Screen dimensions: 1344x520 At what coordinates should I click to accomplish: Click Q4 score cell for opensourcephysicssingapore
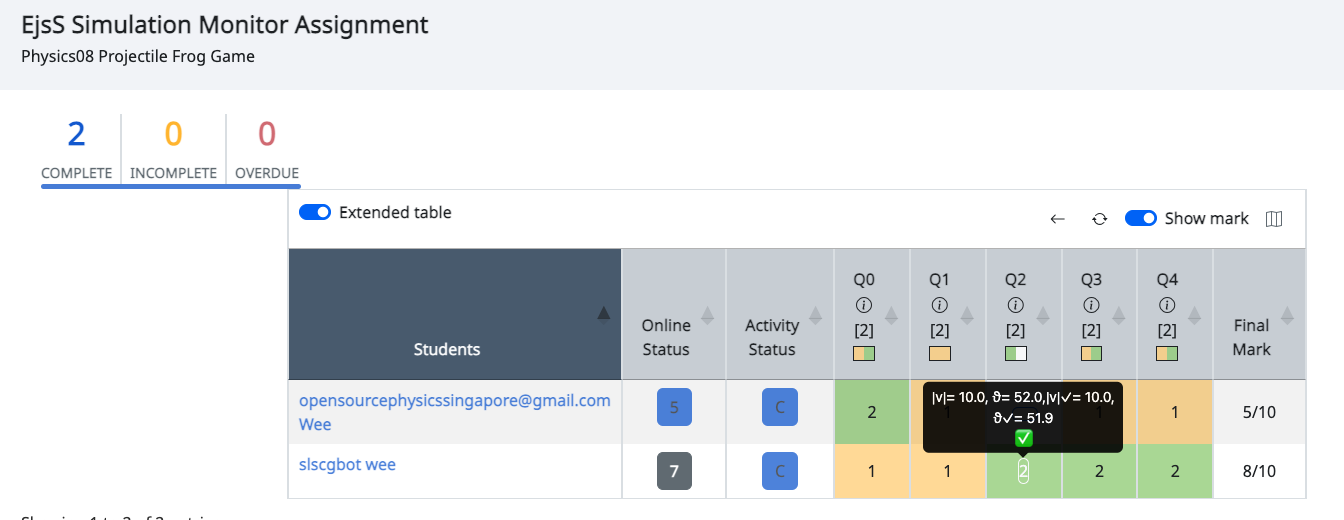pos(1175,412)
